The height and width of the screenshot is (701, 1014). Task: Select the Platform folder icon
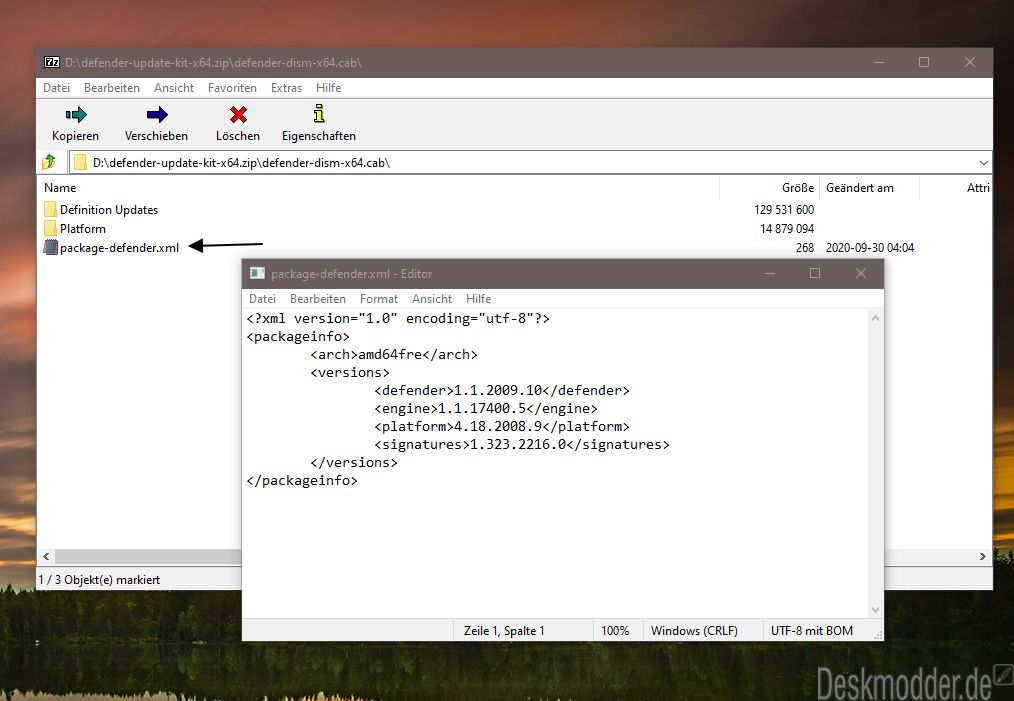50,228
